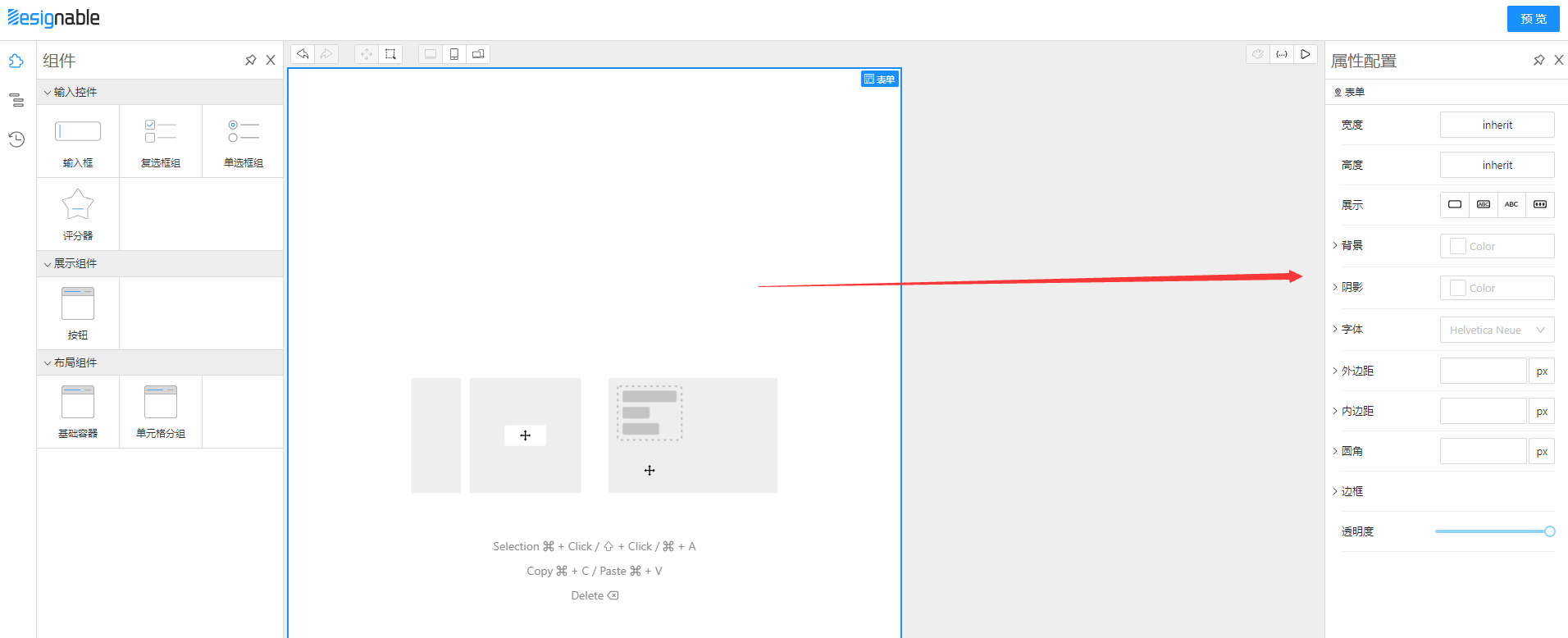Open the px unit for 圆角

coord(1542,452)
